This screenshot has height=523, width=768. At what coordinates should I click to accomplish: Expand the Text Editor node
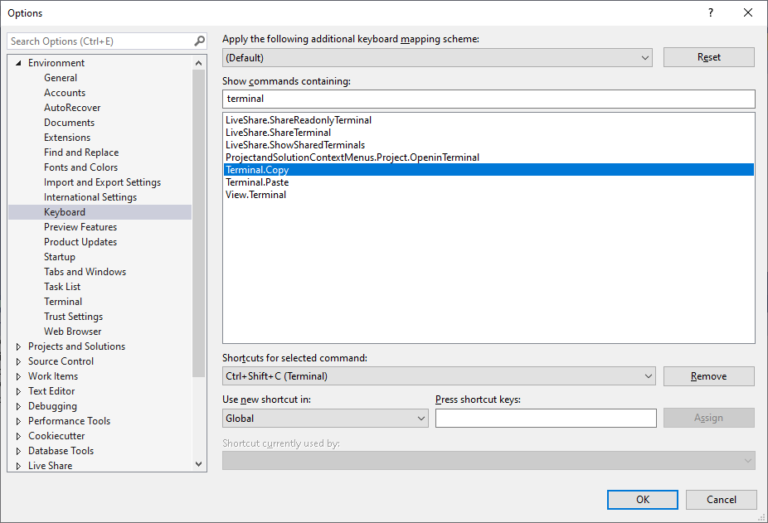18,392
